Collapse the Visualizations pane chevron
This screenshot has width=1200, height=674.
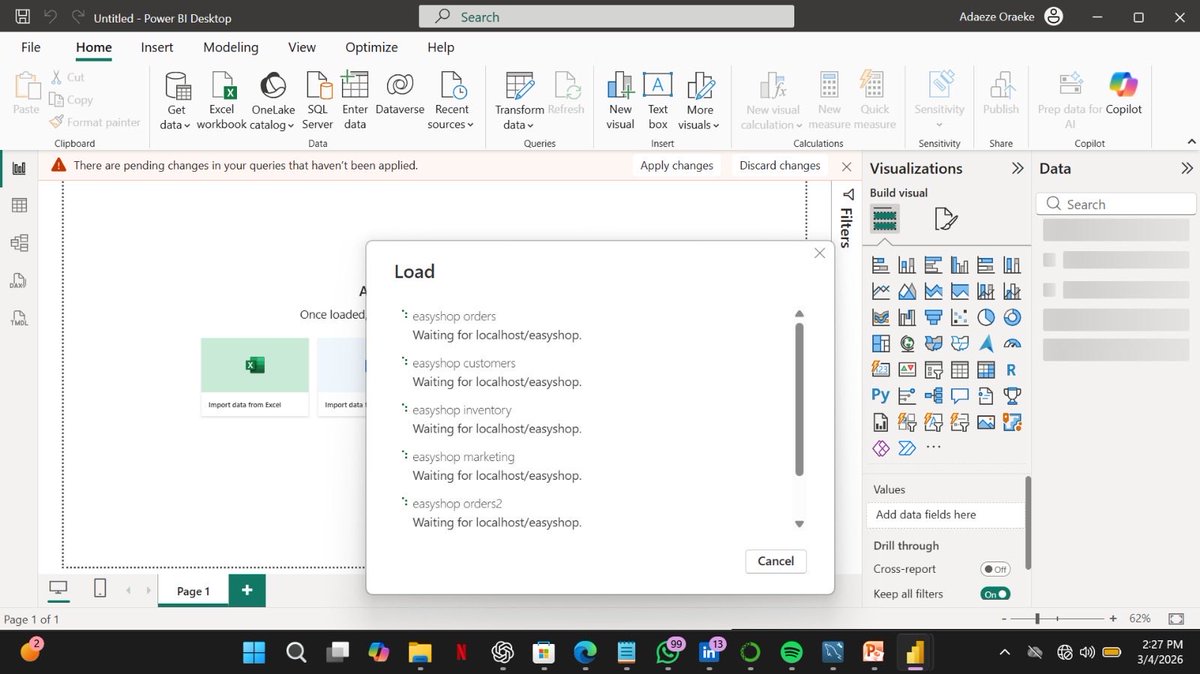coord(1017,168)
